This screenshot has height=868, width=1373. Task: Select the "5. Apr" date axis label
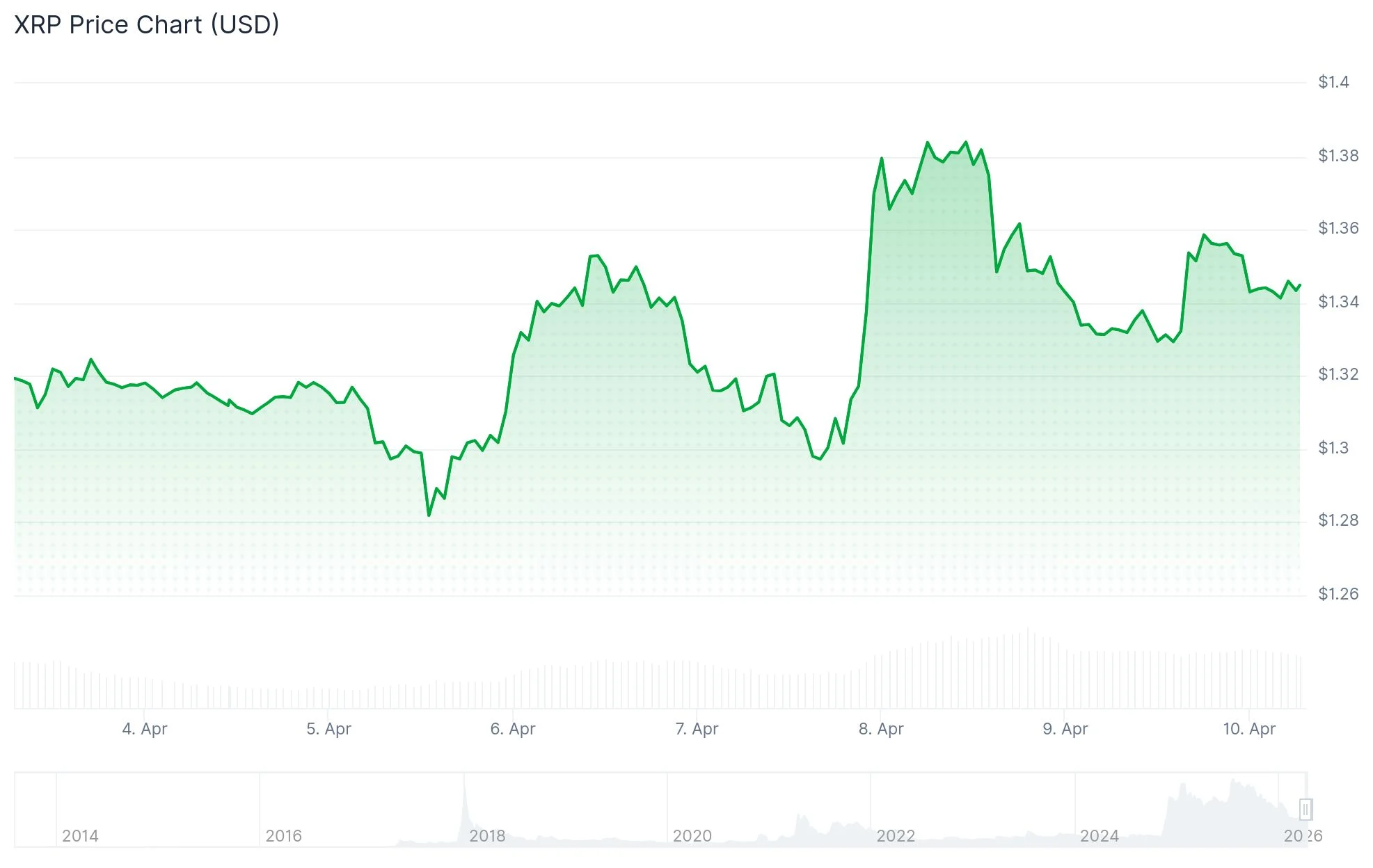click(x=328, y=729)
